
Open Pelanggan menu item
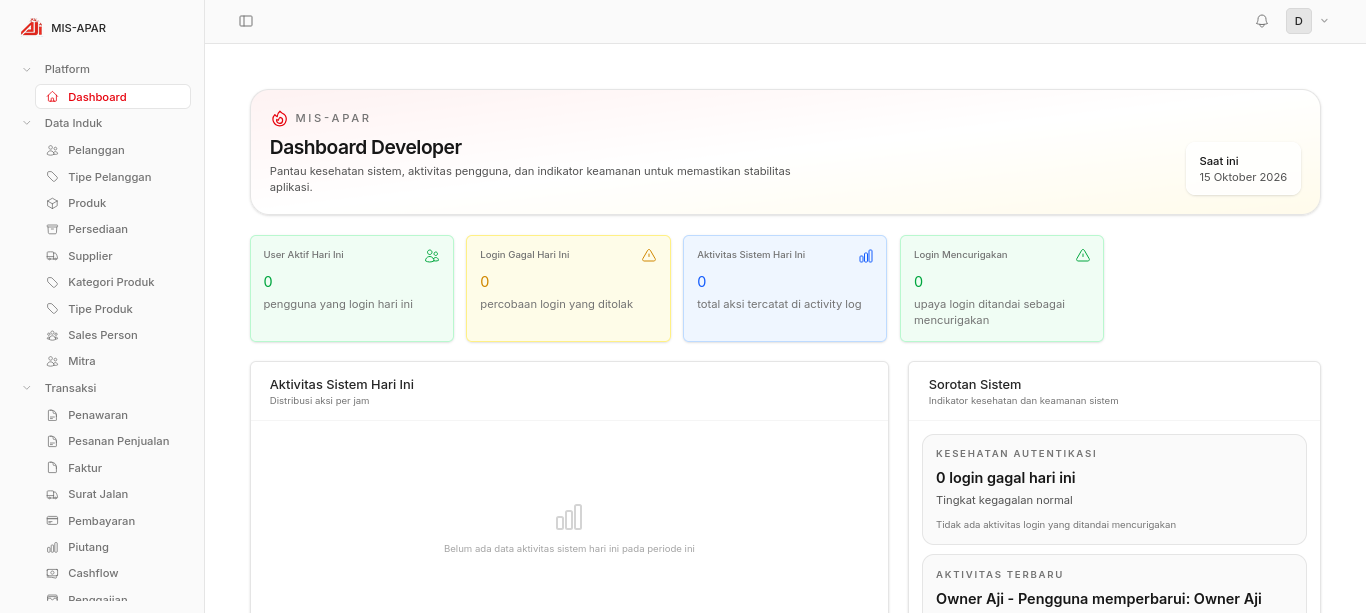pos(113,150)
